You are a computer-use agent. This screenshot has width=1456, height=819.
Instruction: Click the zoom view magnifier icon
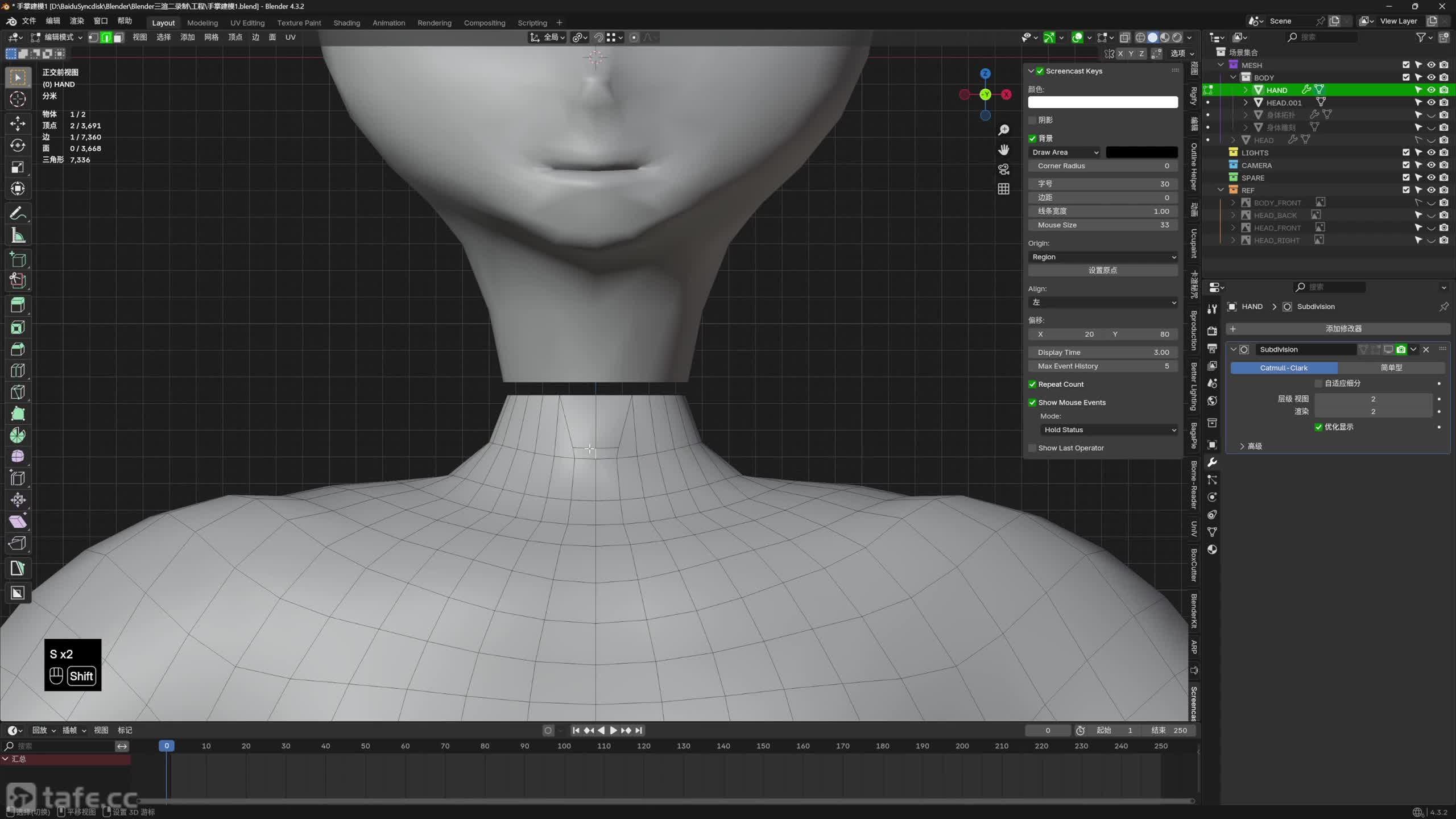pos(1004,130)
